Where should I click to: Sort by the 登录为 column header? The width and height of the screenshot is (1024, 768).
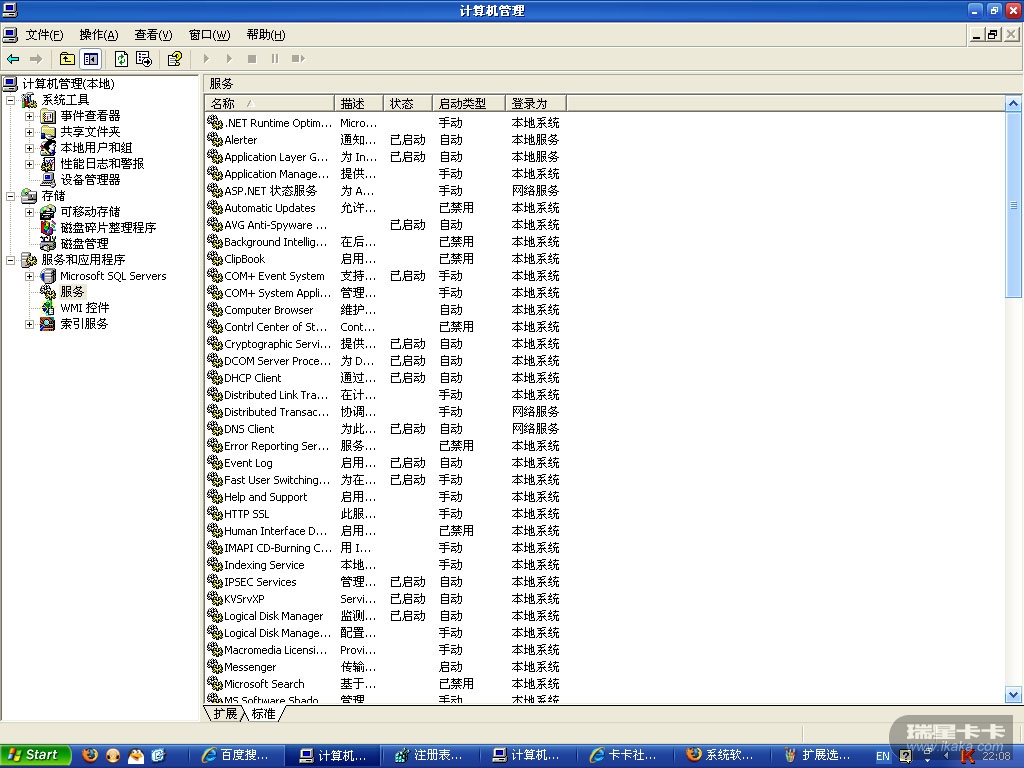coord(536,103)
